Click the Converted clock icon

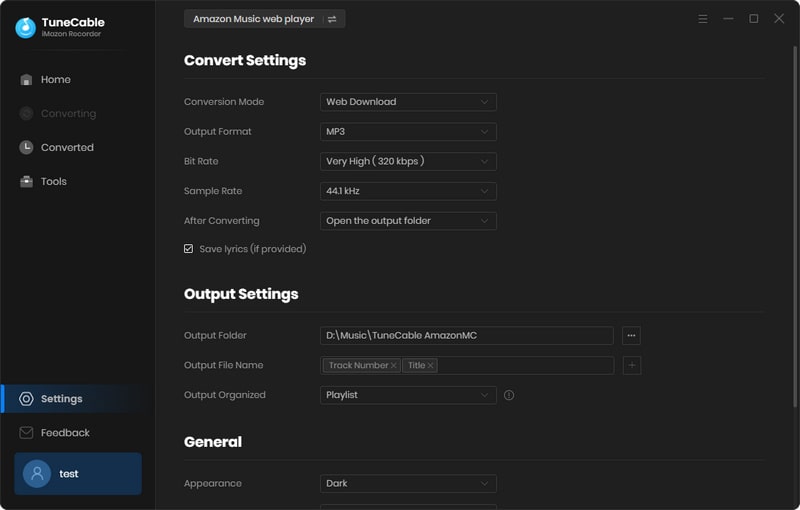[x=26, y=147]
